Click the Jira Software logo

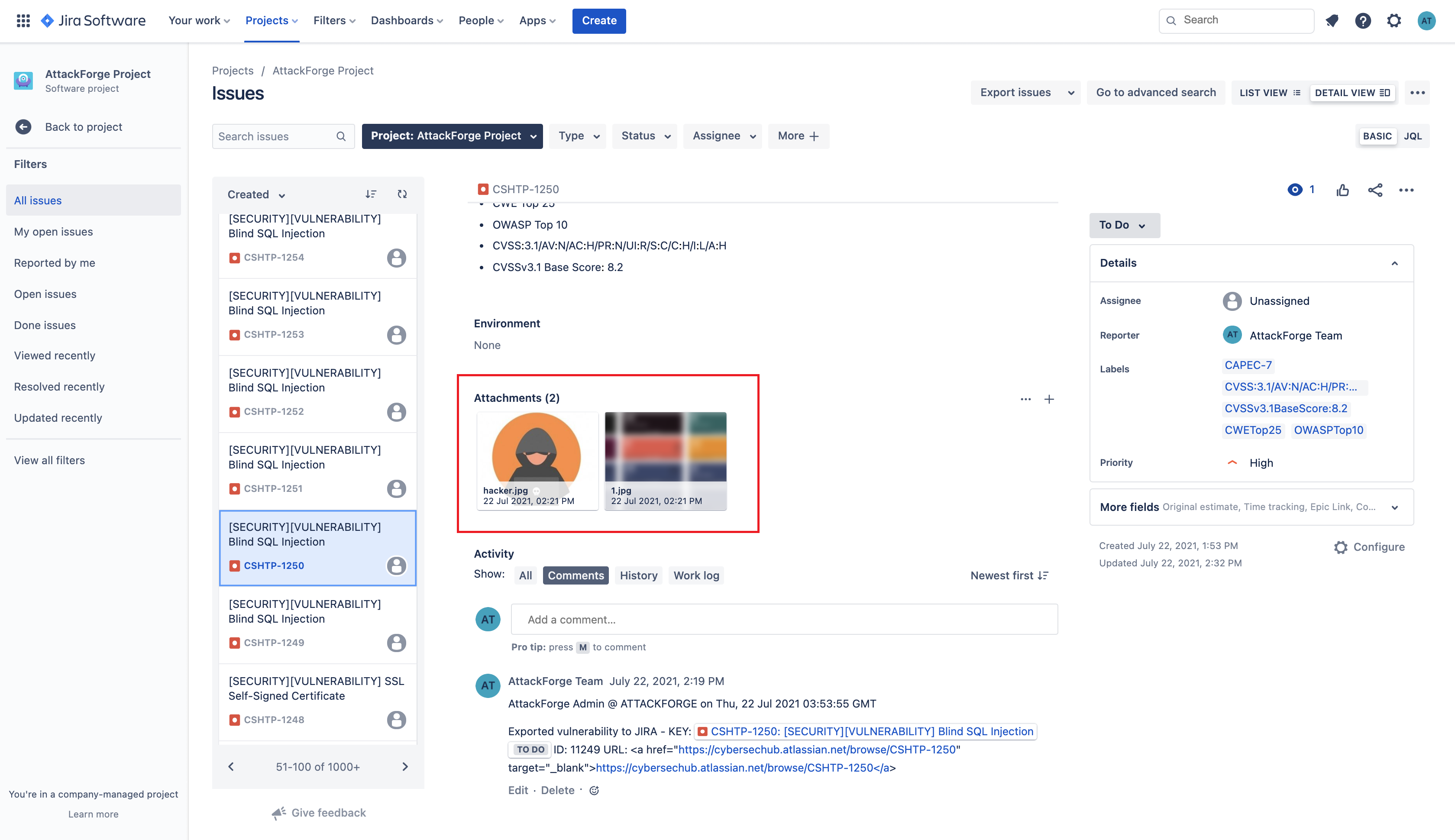(93, 21)
